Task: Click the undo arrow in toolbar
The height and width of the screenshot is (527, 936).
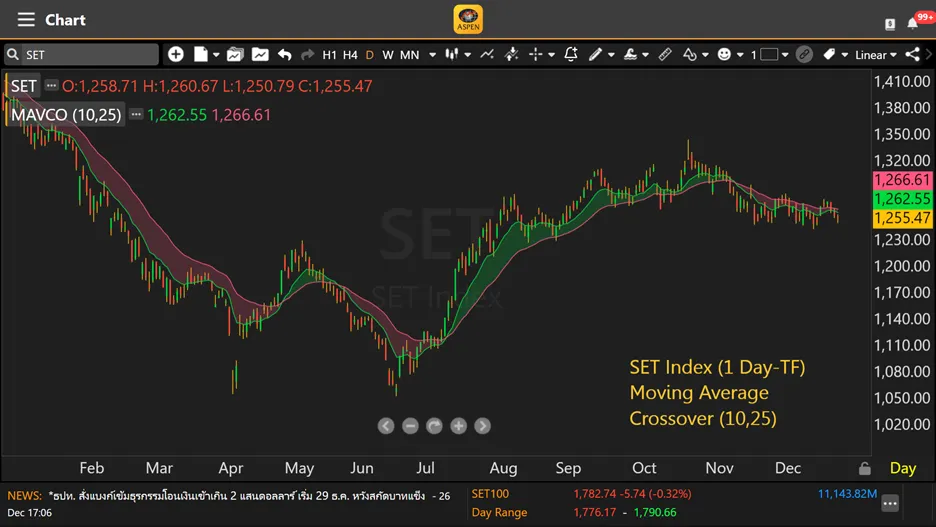Action: coord(285,54)
